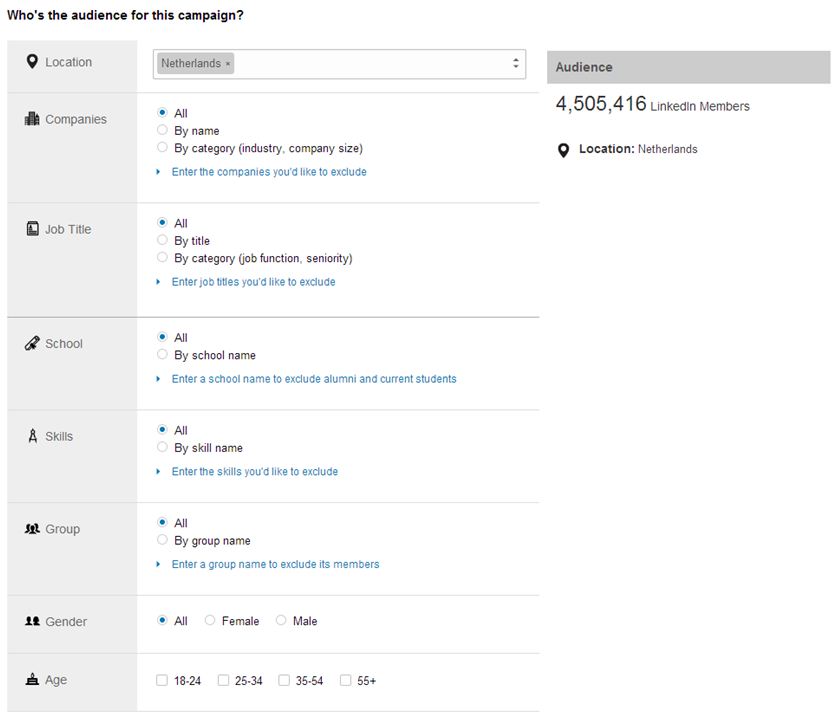
Task: Click the School pencil icon
Action: (32, 344)
